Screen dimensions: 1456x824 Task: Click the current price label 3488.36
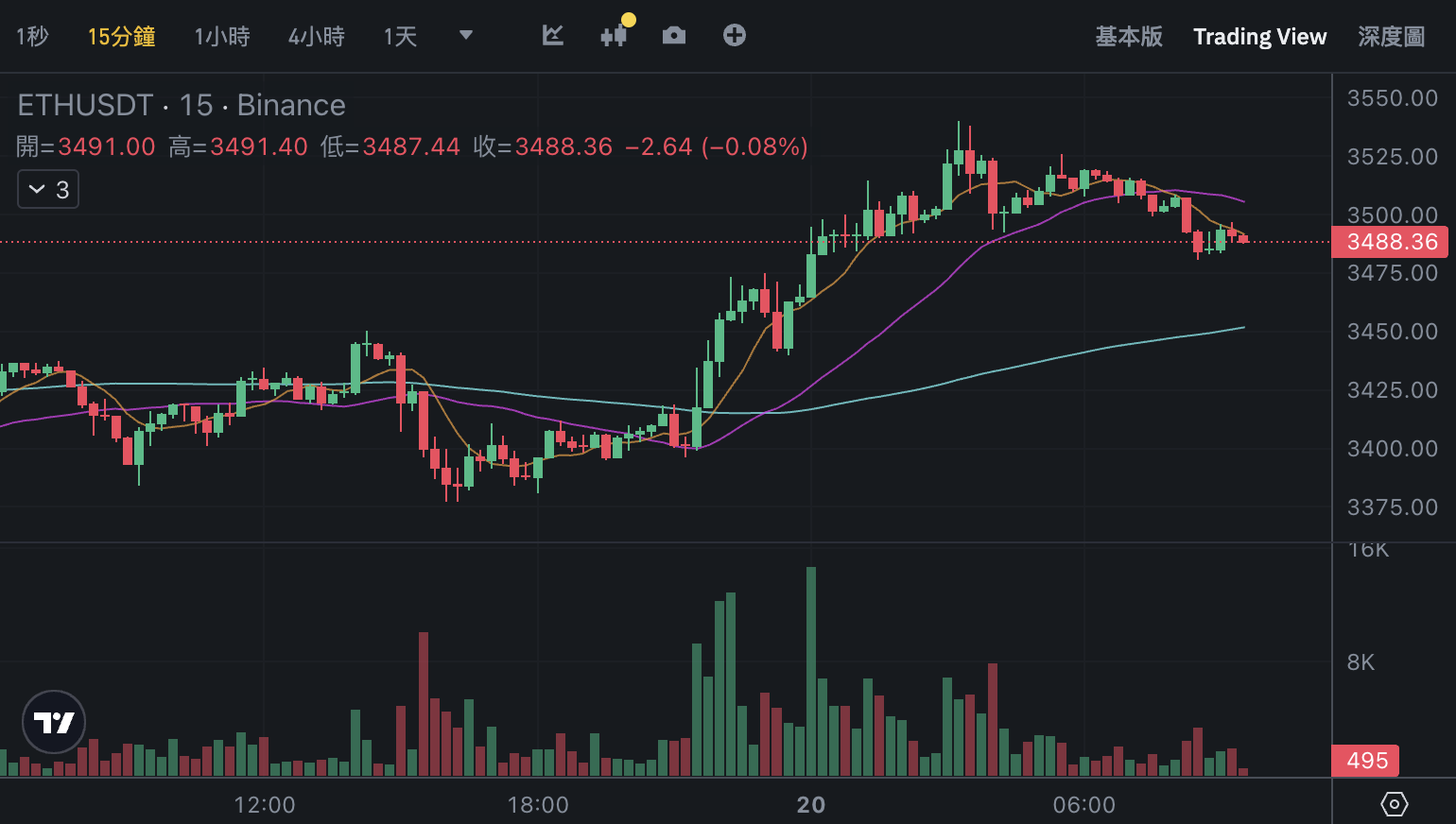[1392, 242]
